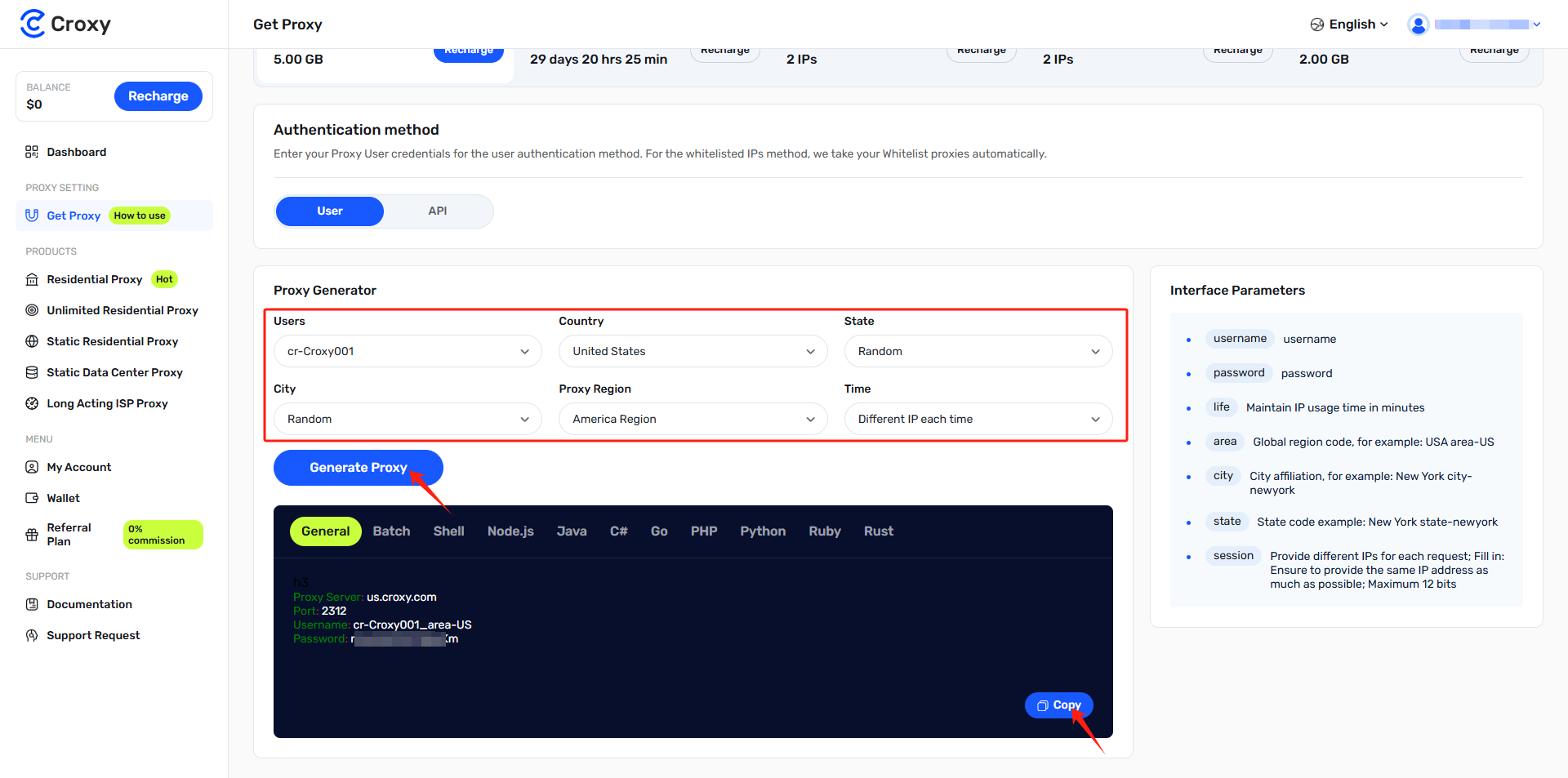Open the English language selector
Viewport: 1568px width, 778px height.
(x=1349, y=24)
